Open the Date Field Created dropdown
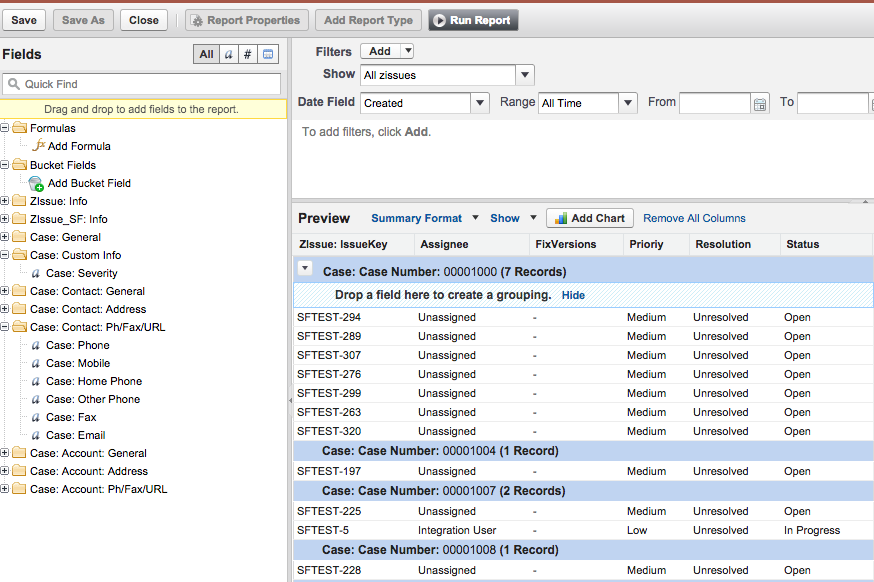This screenshot has height=582, width=874. pyautogui.click(x=479, y=103)
